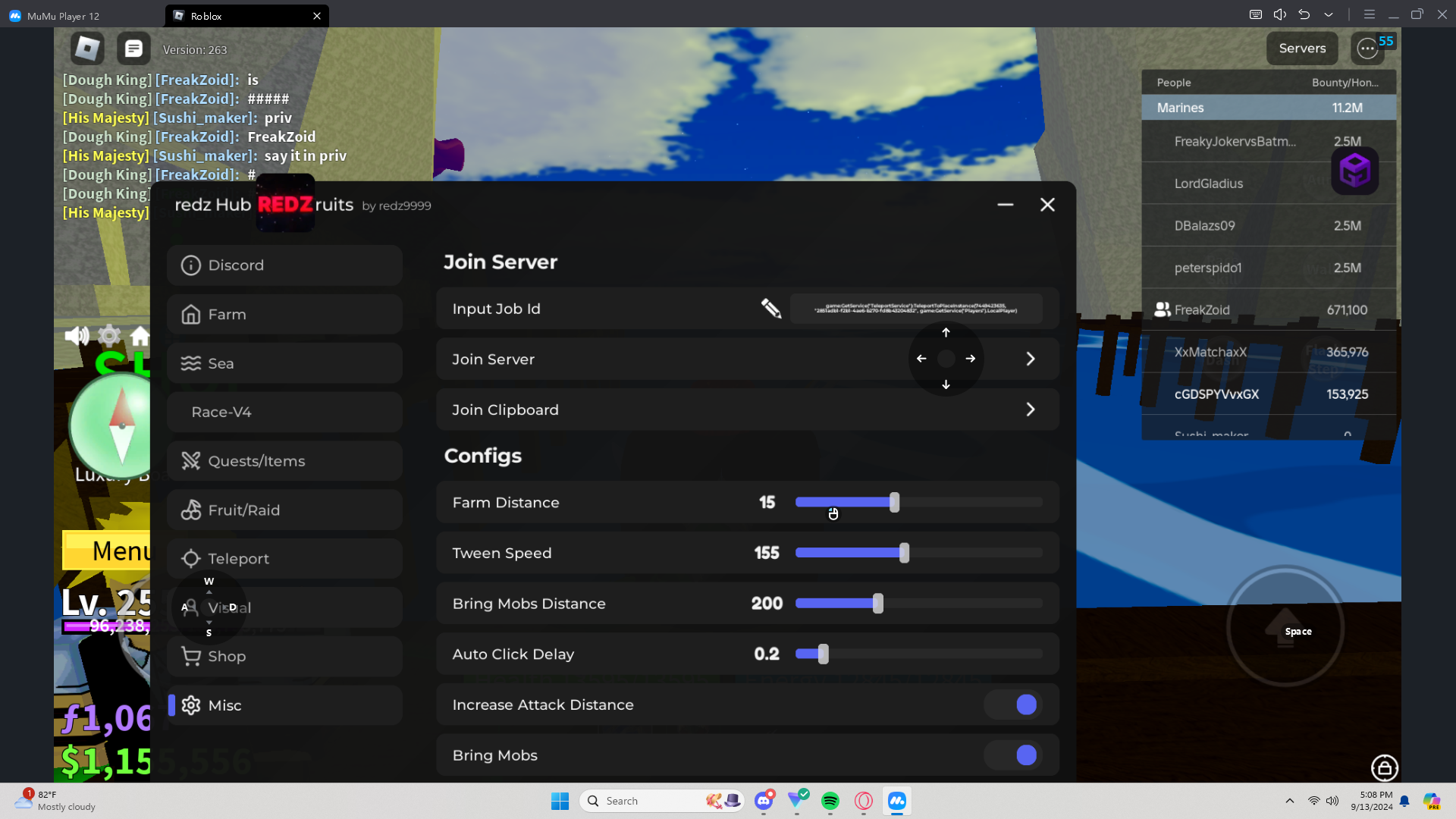Click the Input Job Id text field
The width and height of the screenshot is (1456, 819).
pos(916,309)
